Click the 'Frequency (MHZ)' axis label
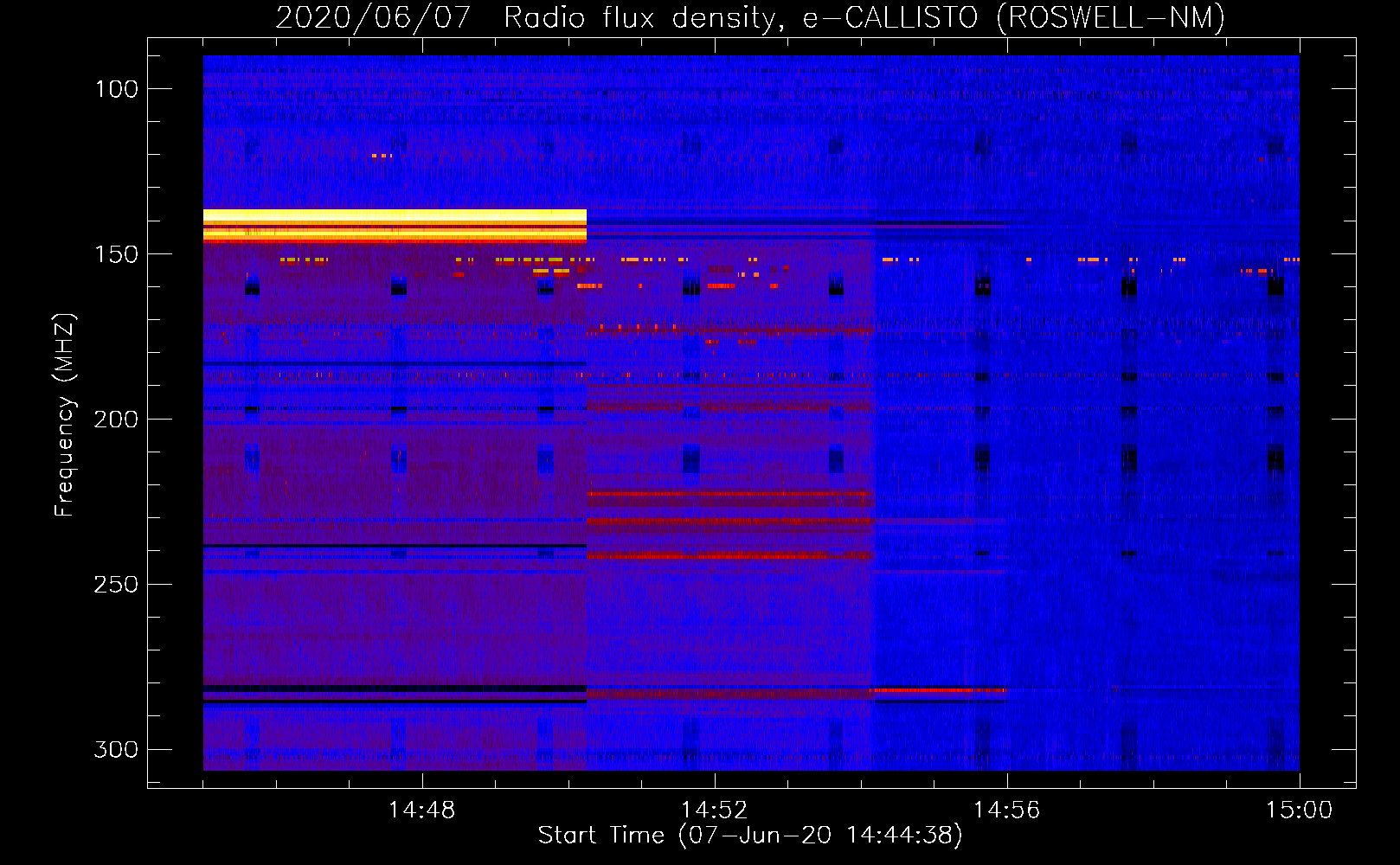 (65, 414)
